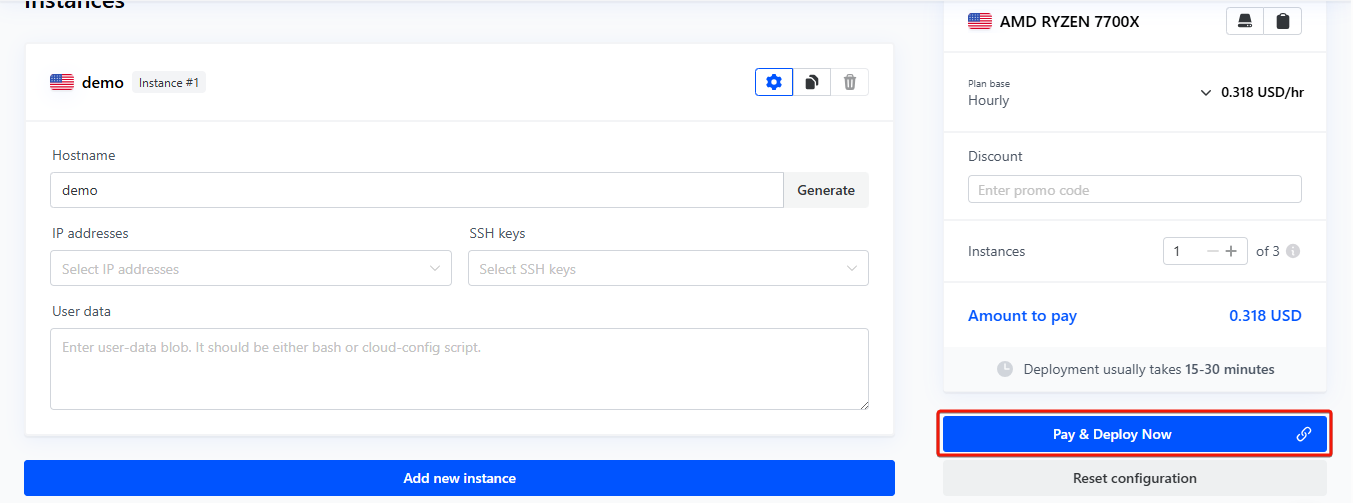Click the clipboard icon beside AMD RYZEN 7700X
This screenshot has height=503, width=1353.
(1283, 21)
